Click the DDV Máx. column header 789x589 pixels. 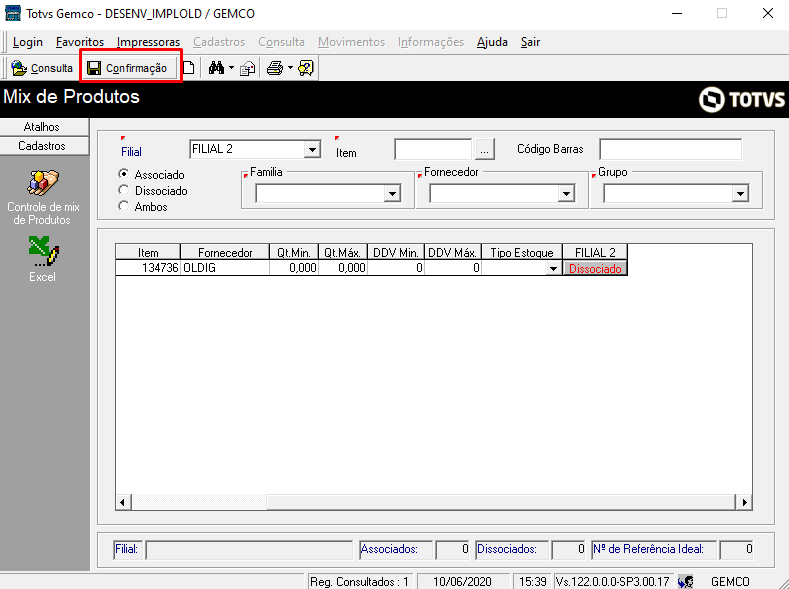pyautogui.click(x=453, y=253)
